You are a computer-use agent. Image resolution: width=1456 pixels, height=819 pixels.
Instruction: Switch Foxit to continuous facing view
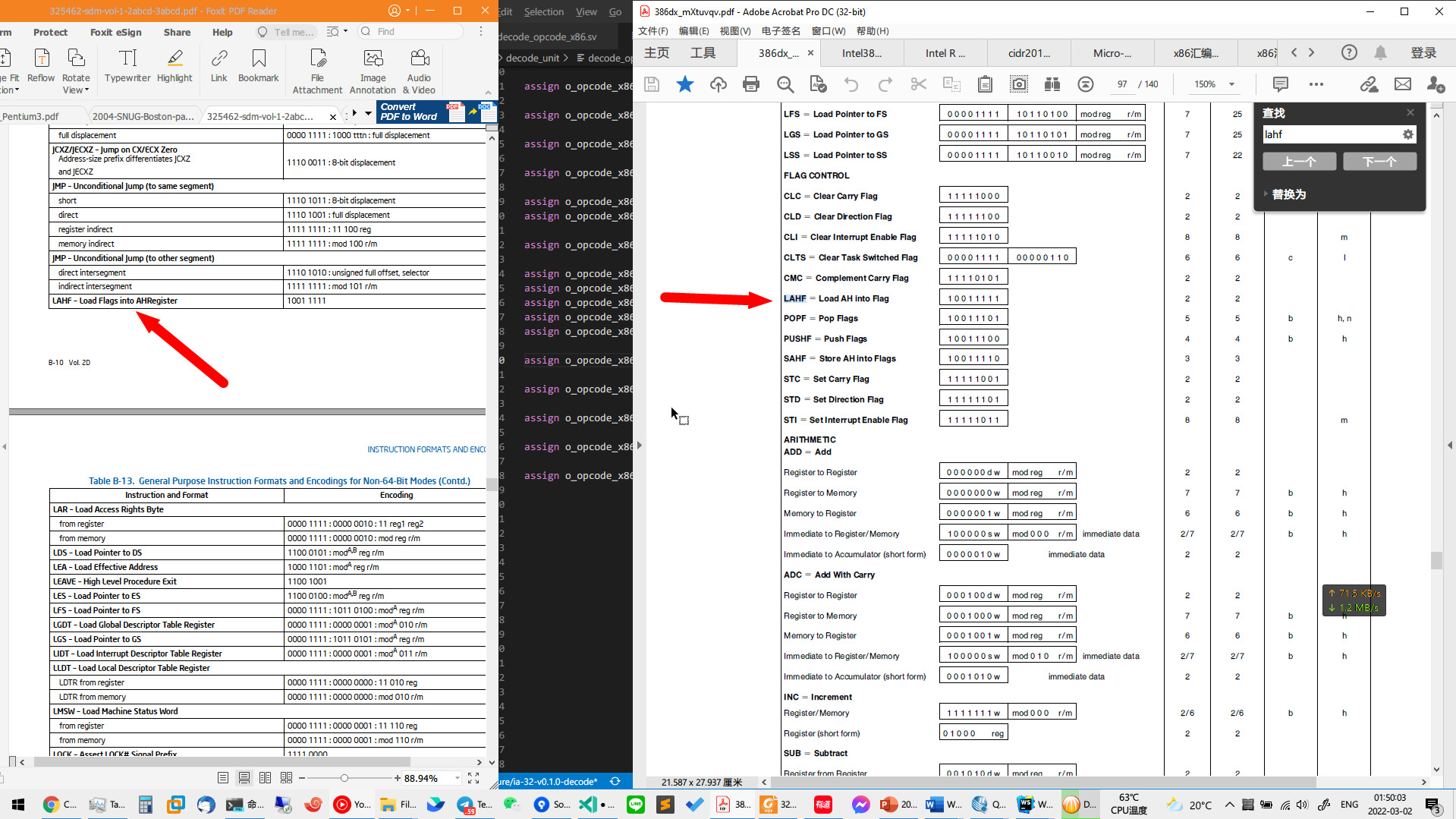click(286, 778)
